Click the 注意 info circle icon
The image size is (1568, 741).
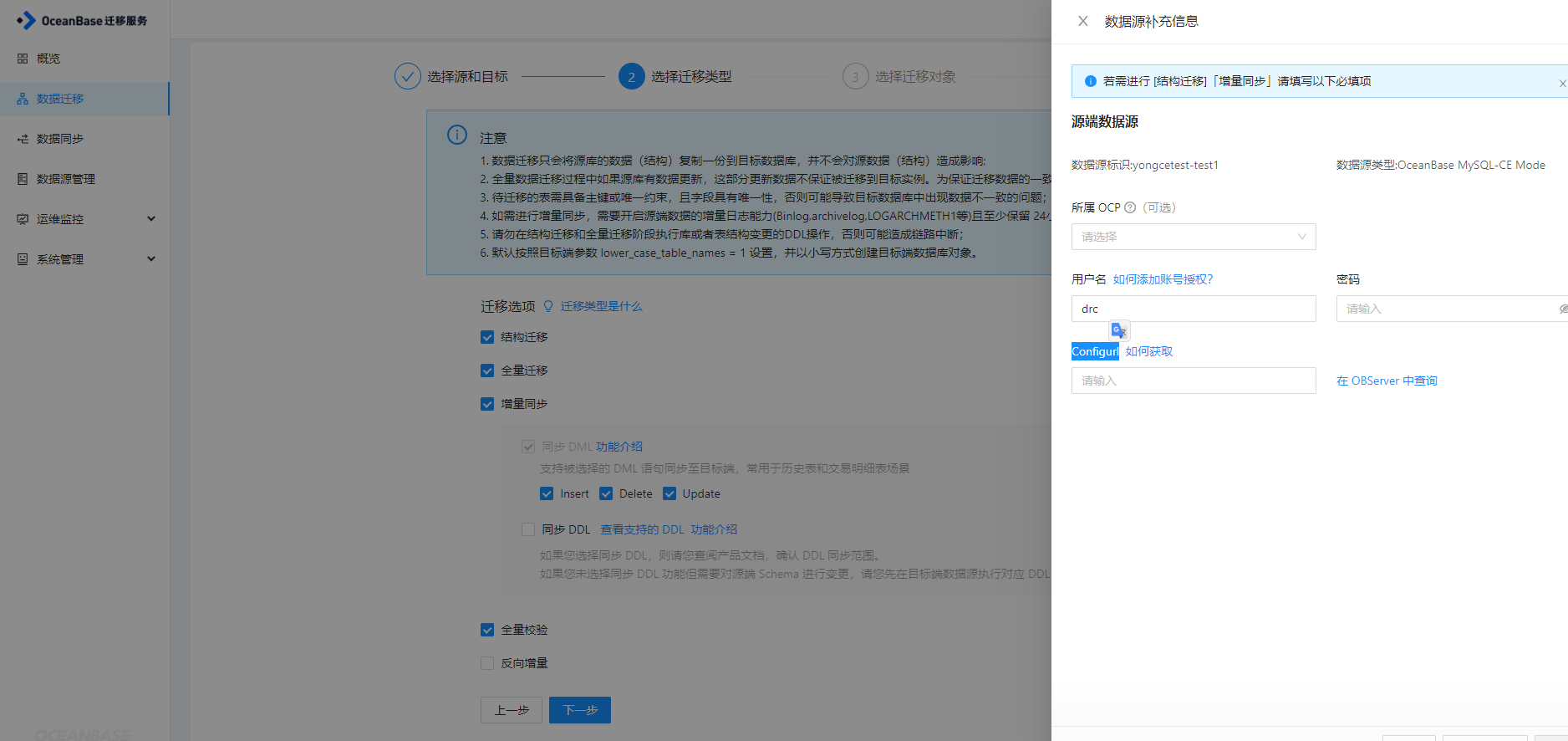click(x=457, y=135)
